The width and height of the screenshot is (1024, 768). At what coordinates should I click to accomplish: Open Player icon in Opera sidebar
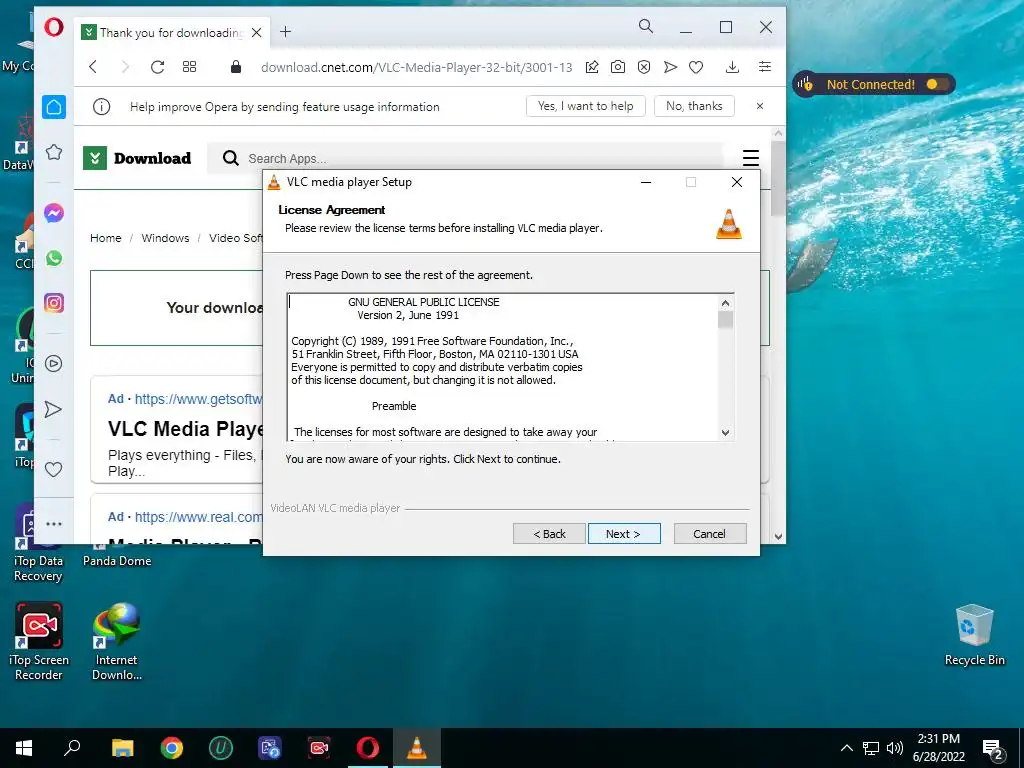click(x=54, y=364)
